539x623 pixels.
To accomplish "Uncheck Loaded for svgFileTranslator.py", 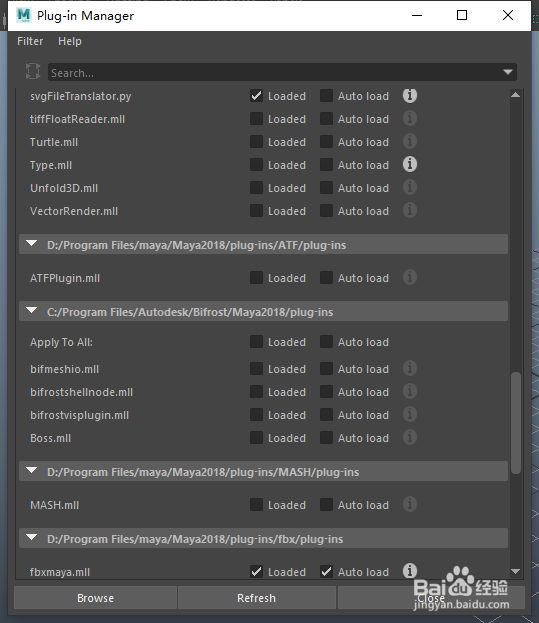I will 256,96.
